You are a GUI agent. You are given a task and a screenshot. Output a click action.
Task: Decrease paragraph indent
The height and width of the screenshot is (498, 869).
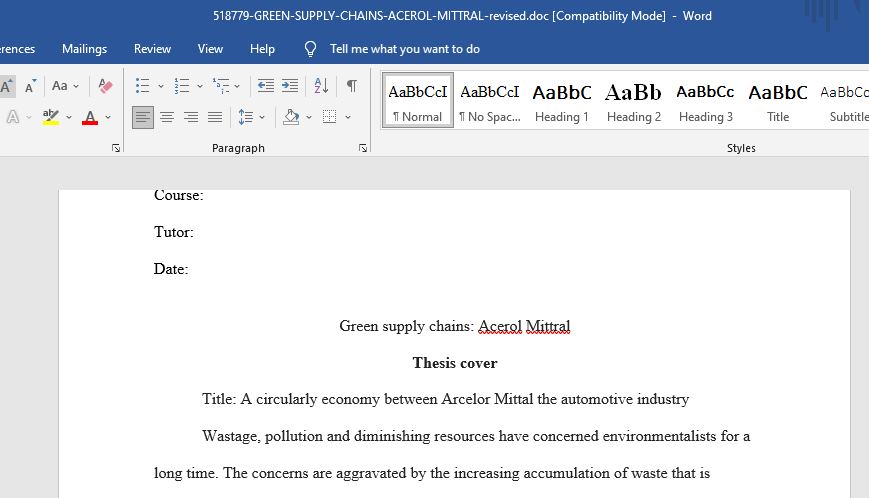[265, 86]
